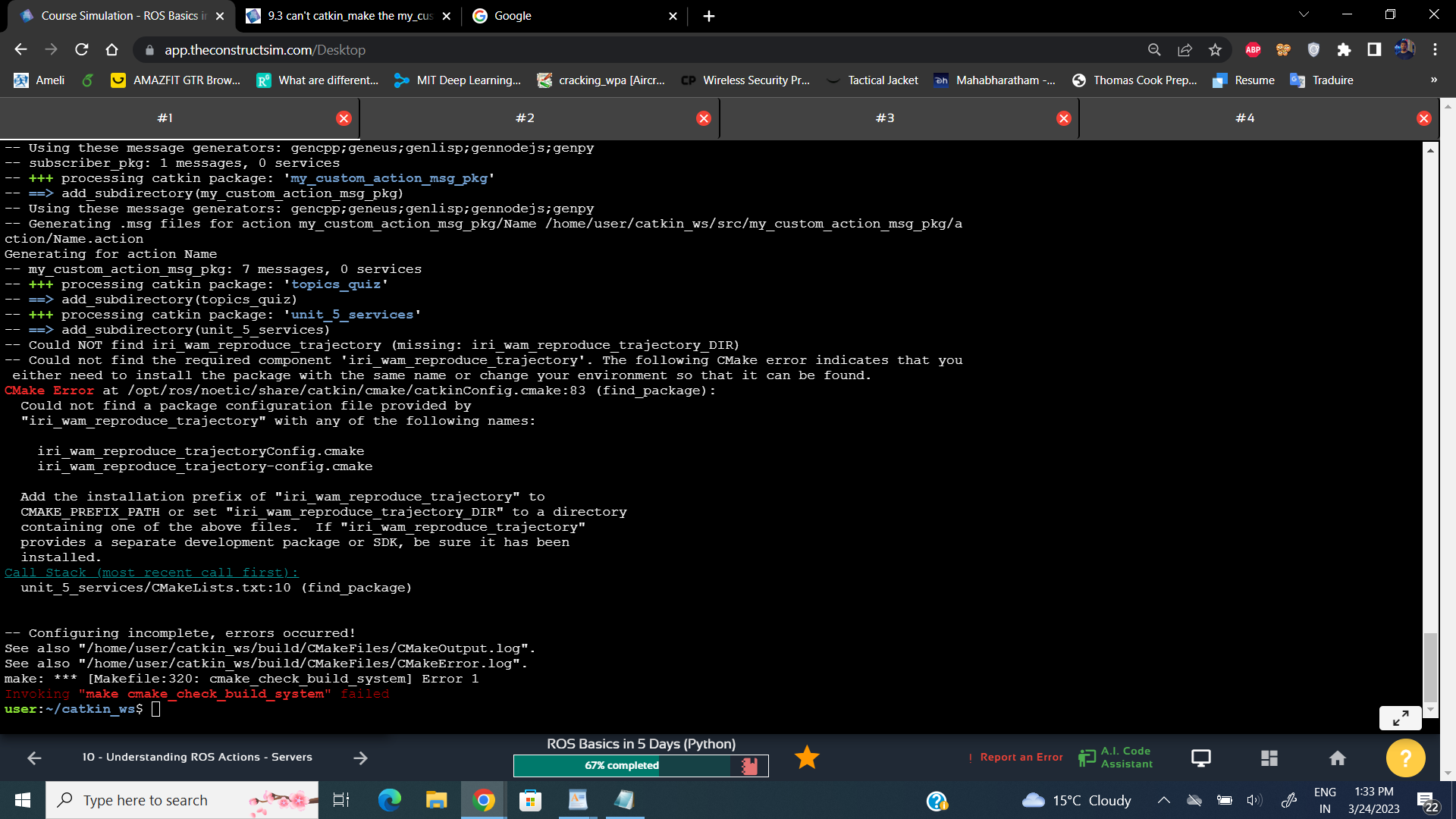Viewport: 1456px width, 819px height.
Task: Click Report an Error link
Action: (1021, 758)
